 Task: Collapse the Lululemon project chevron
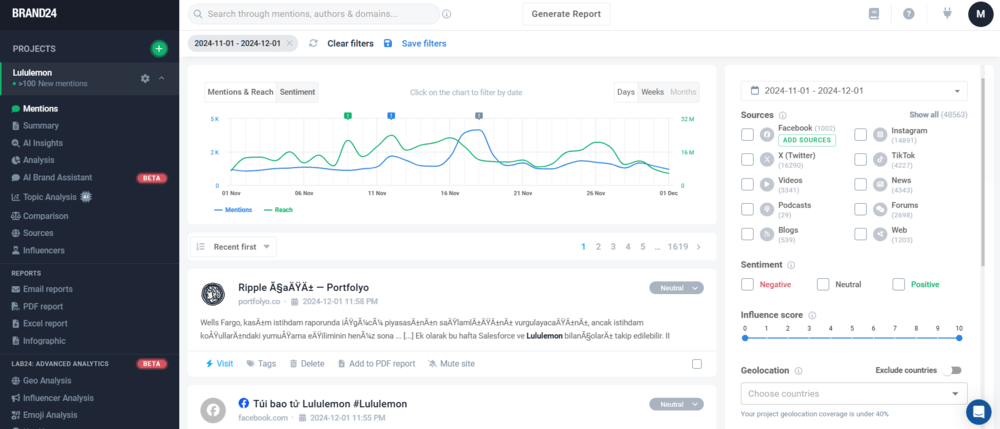click(x=161, y=78)
